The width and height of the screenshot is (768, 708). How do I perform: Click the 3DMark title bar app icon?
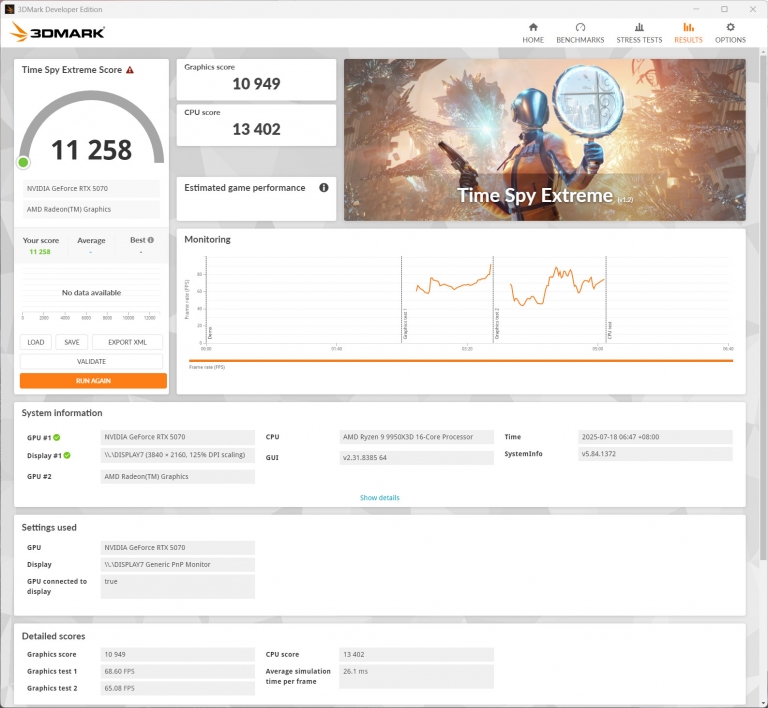tap(9, 9)
